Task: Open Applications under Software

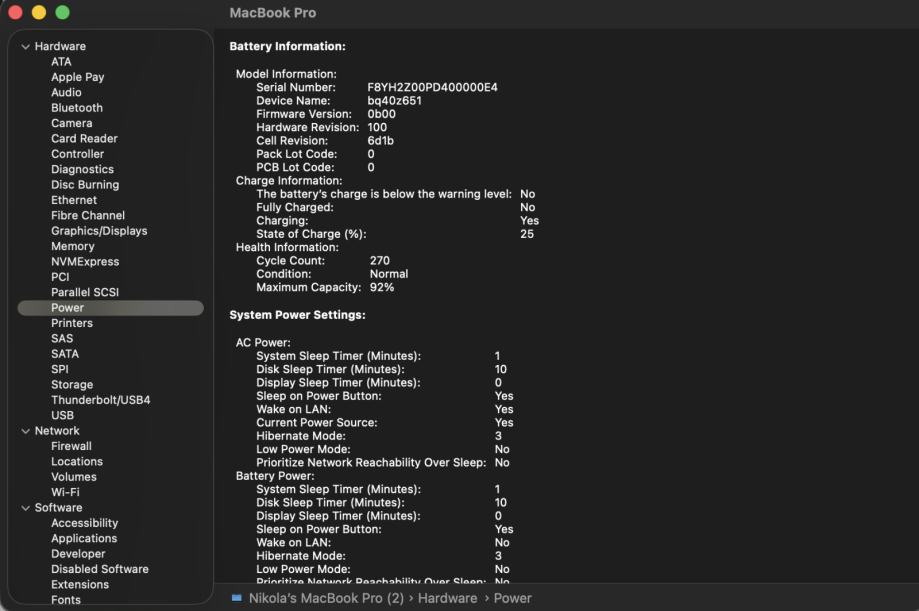Action: coord(84,538)
